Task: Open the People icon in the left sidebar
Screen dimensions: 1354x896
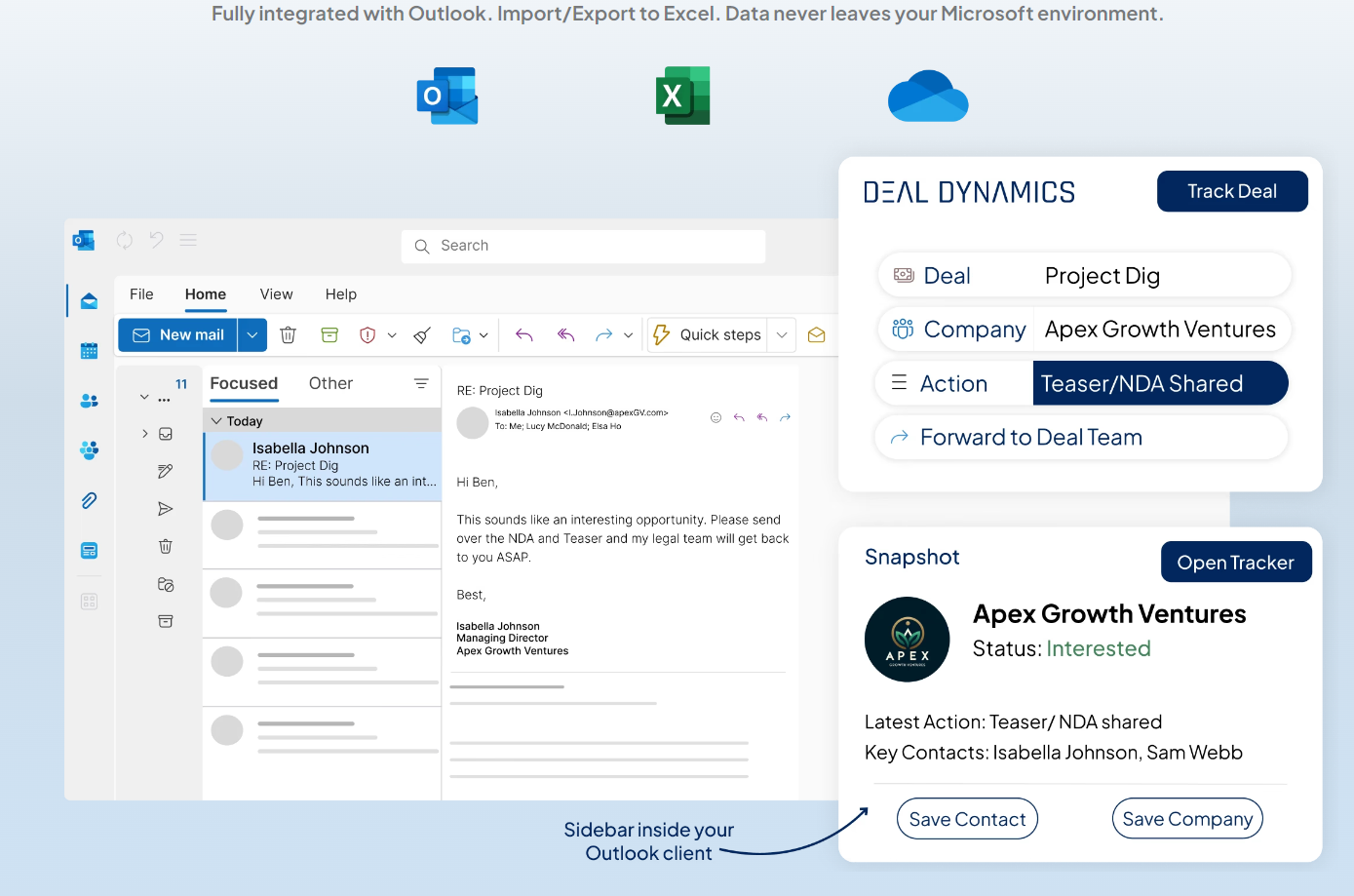Action: (89, 400)
